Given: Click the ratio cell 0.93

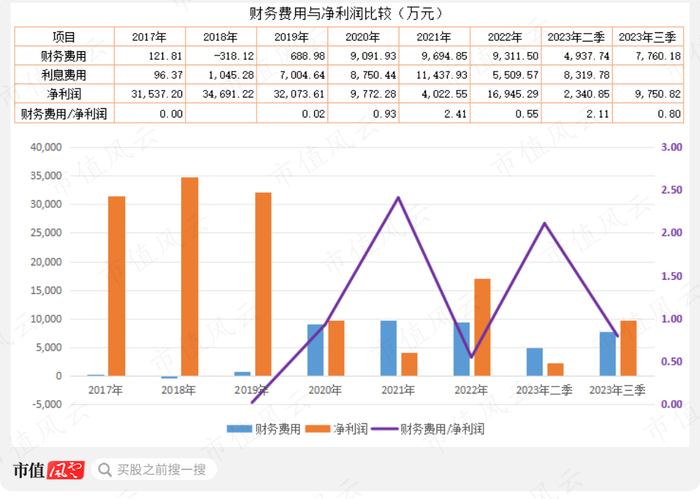Looking at the screenshot, I should tap(384, 114).
